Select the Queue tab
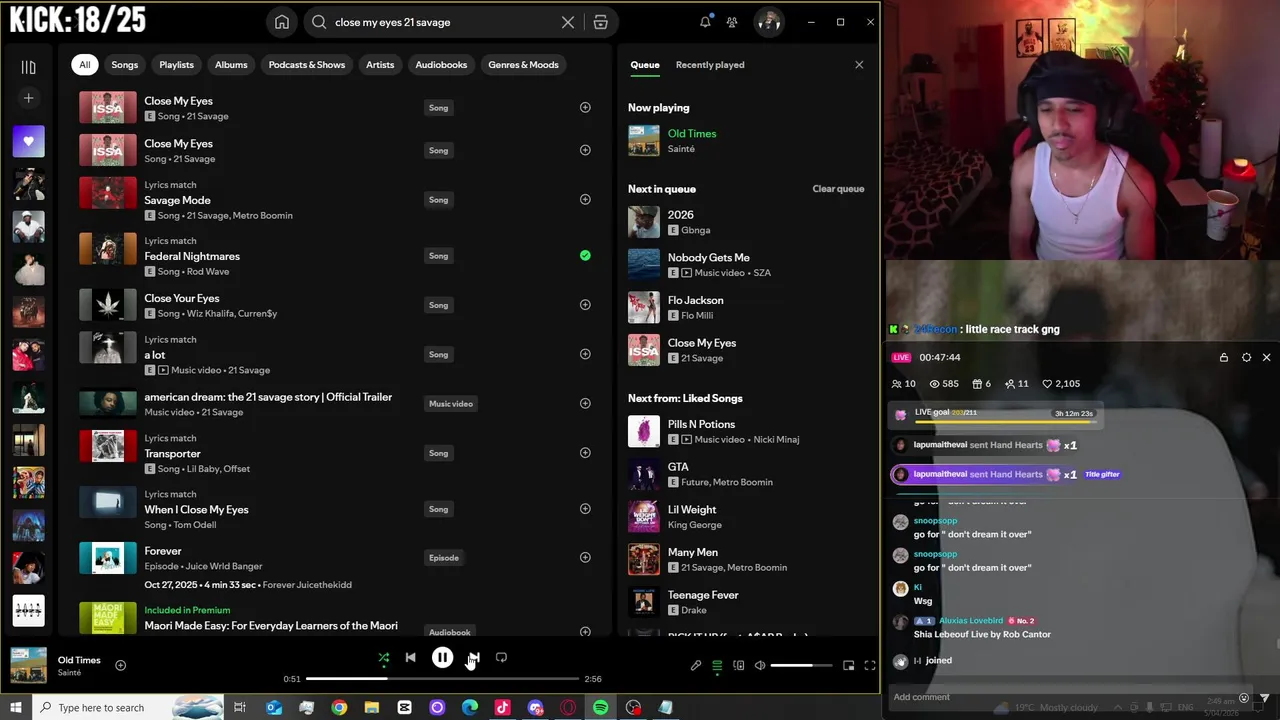 pyautogui.click(x=644, y=65)
